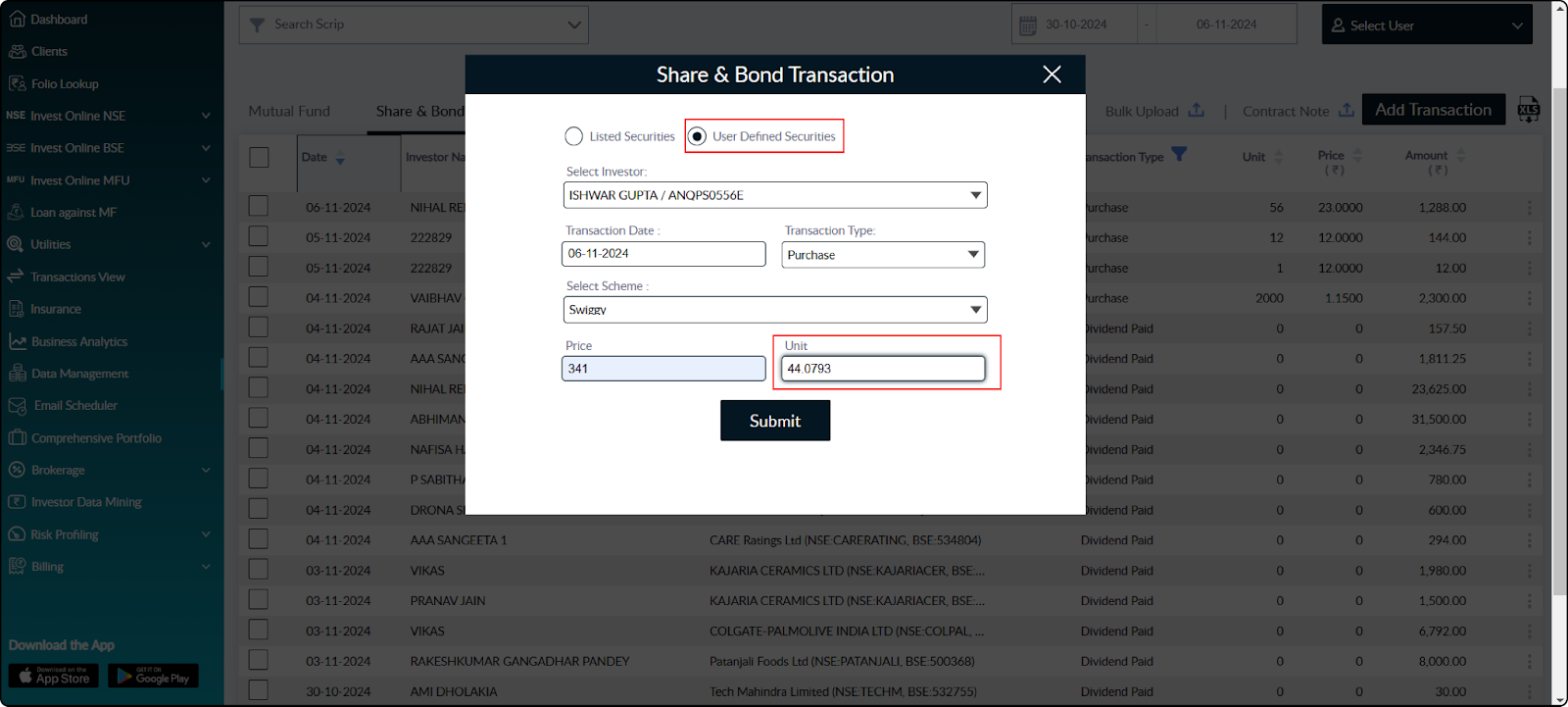Open Dashboard from sidebar menu
Screen dimensions: 1568x707
pos(59,19)
